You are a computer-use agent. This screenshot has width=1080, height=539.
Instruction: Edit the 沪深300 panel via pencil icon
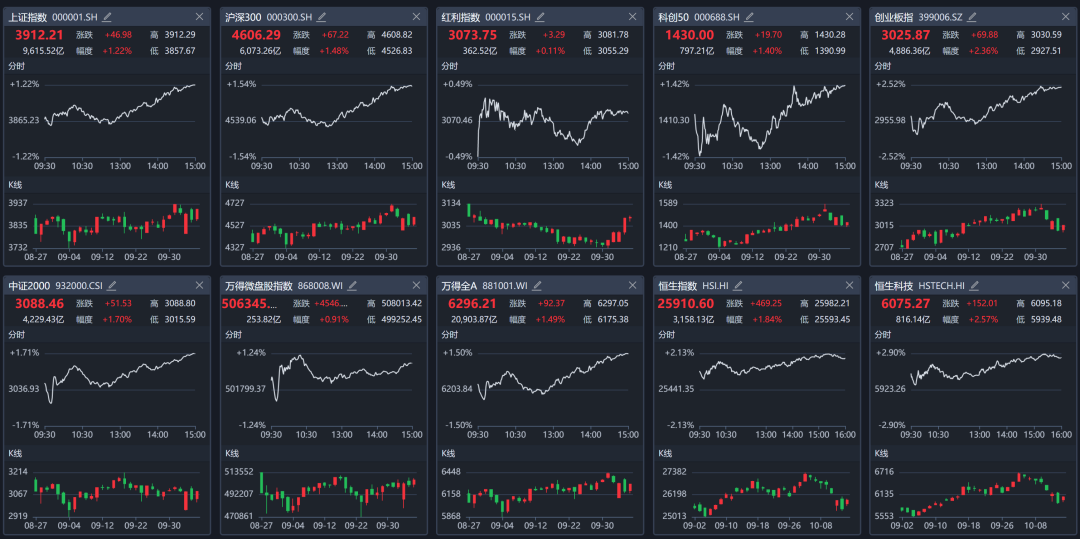tap(324, 17)
